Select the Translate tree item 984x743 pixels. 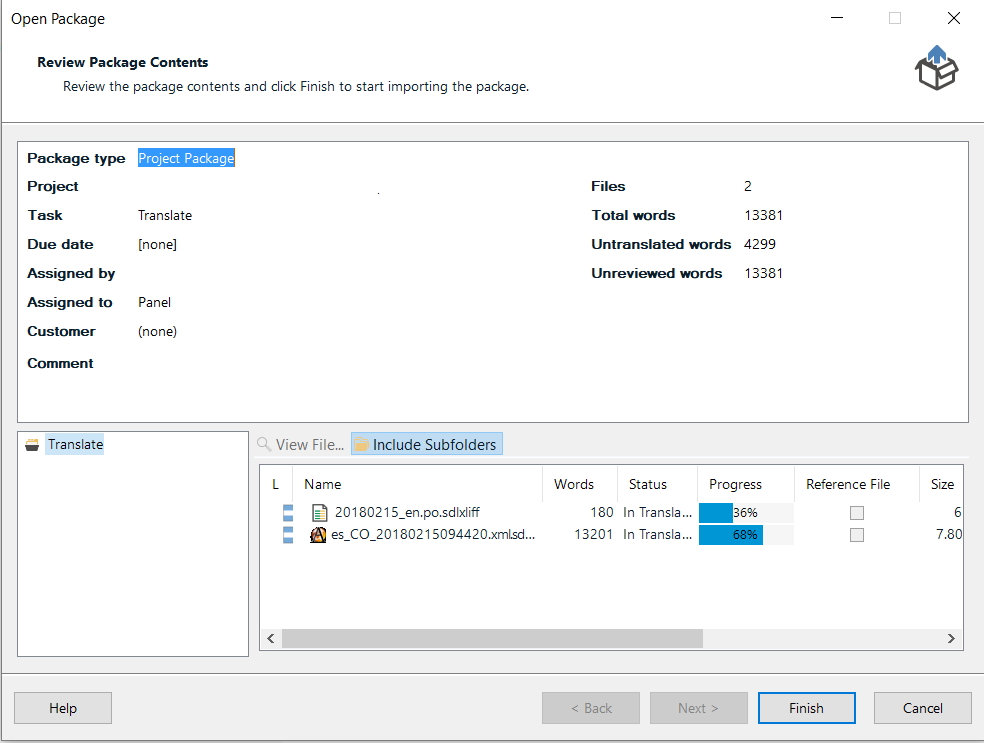coord(75,444)
